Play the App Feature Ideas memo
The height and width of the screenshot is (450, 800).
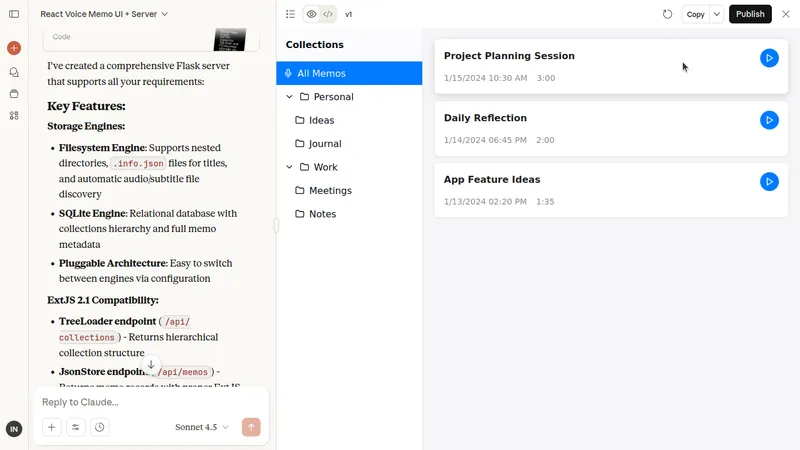point(768,182)
